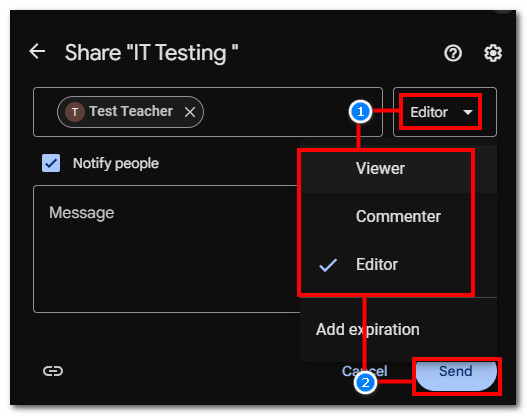Select Commenter from the role menu
The image size is (527, 416).
398,216
